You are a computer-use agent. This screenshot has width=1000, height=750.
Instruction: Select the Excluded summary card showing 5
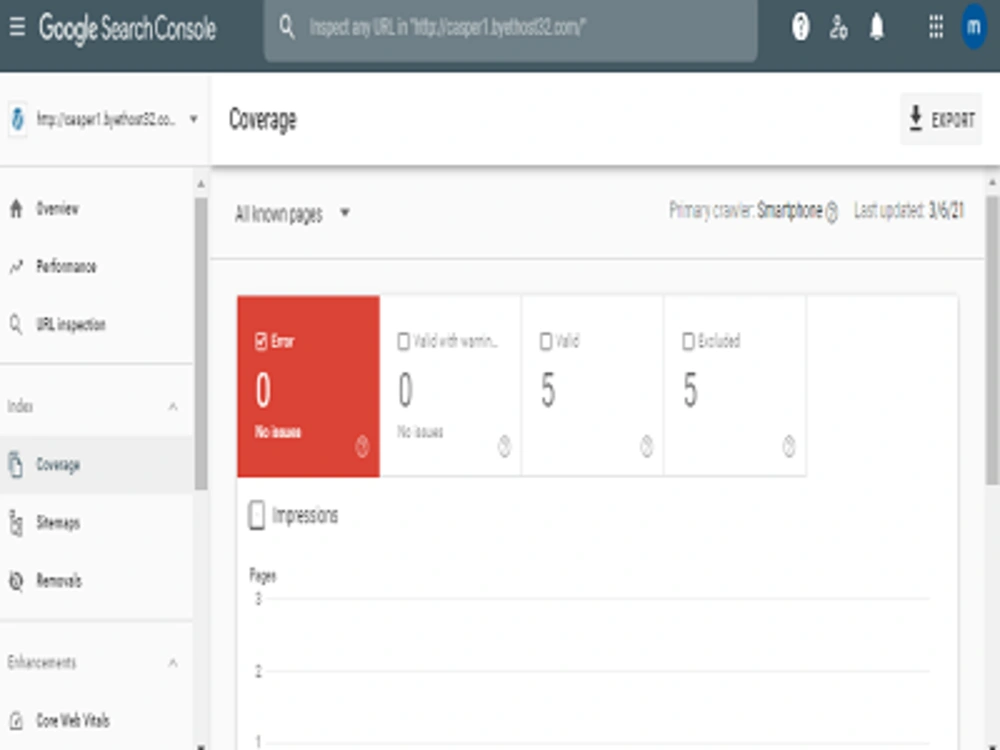click(x=735, y=386)
